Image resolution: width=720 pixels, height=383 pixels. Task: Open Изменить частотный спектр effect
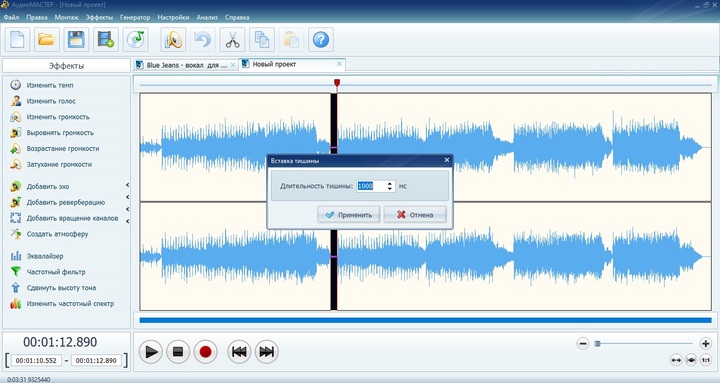(x=62, y=304)
